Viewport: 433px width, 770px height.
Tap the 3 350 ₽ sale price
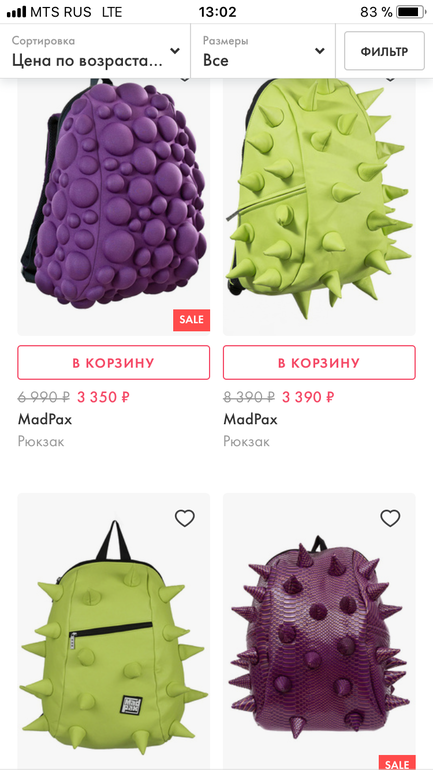pos(103,397)
